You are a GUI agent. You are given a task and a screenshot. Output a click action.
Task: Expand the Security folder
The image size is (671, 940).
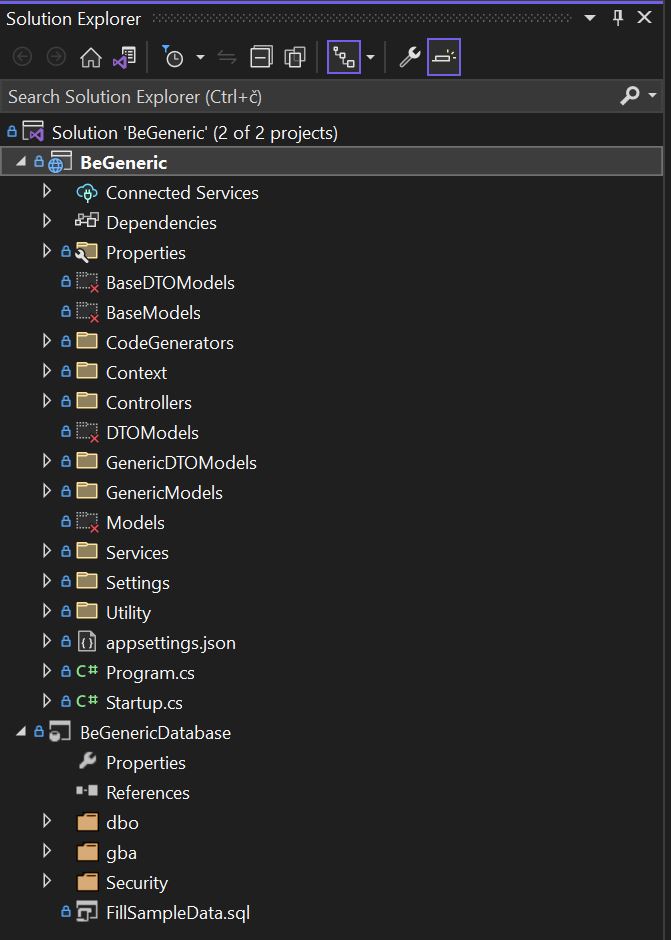click(47, 881)
